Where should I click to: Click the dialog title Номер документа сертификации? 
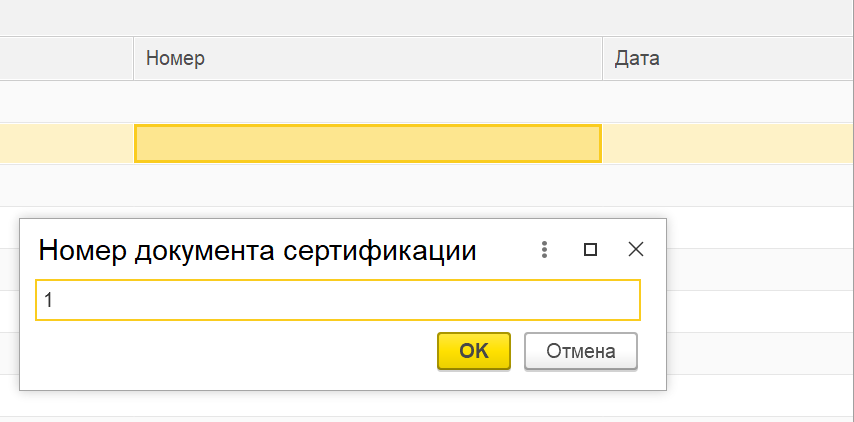click(257, 251)
